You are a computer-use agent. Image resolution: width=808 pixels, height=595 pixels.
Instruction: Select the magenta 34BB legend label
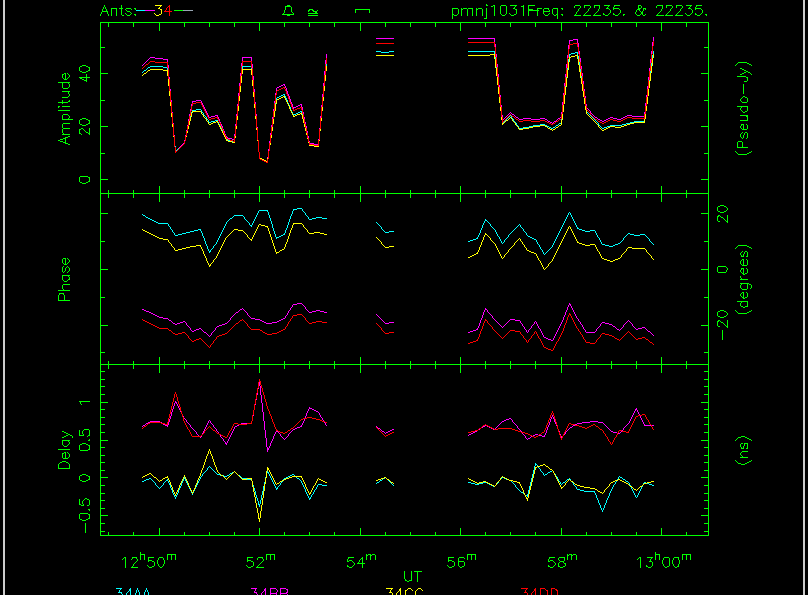point(269,591)
